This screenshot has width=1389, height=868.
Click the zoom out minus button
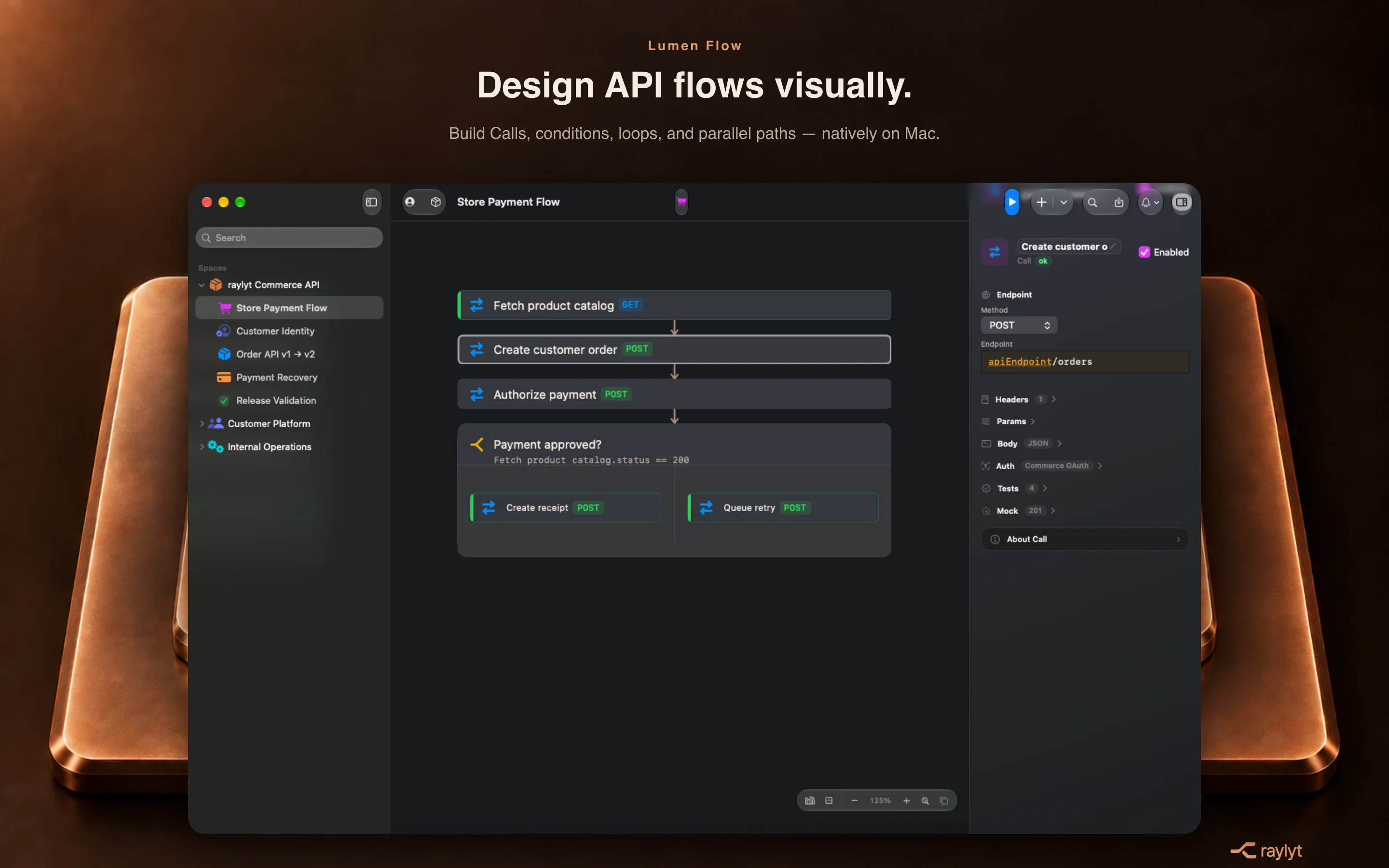(854, 801)
